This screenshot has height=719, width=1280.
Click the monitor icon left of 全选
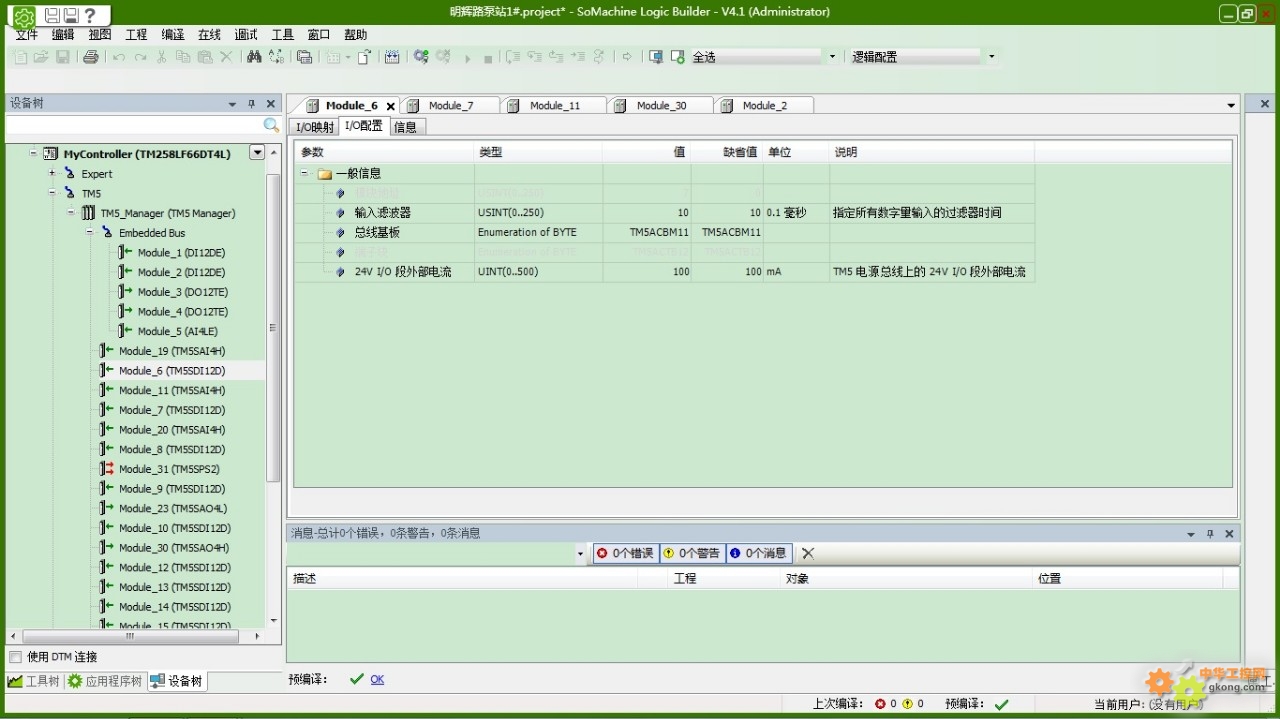[656, 57]
